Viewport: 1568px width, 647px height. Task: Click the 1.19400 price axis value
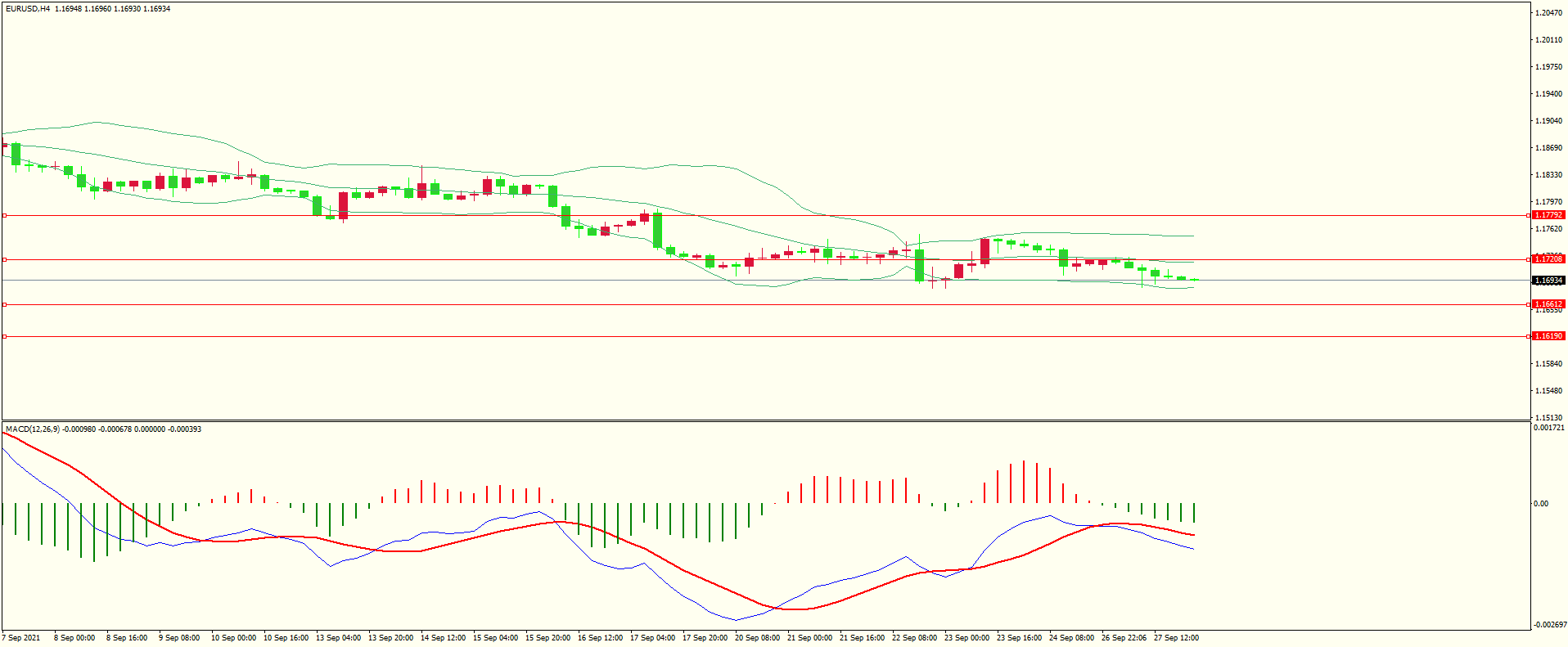(x=1548, y=94)
